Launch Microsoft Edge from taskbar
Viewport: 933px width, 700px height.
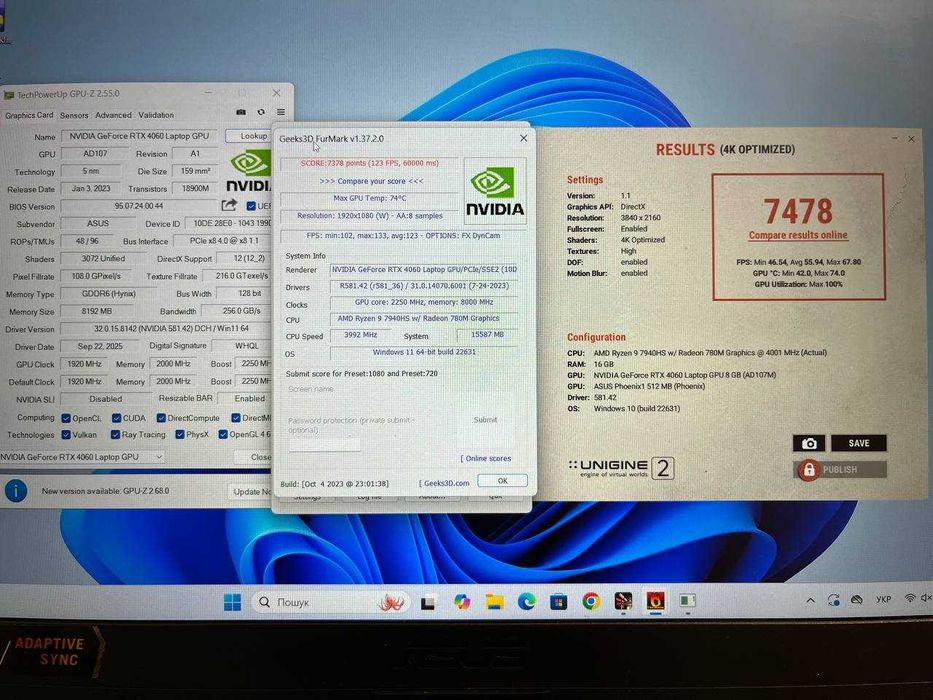527,602
